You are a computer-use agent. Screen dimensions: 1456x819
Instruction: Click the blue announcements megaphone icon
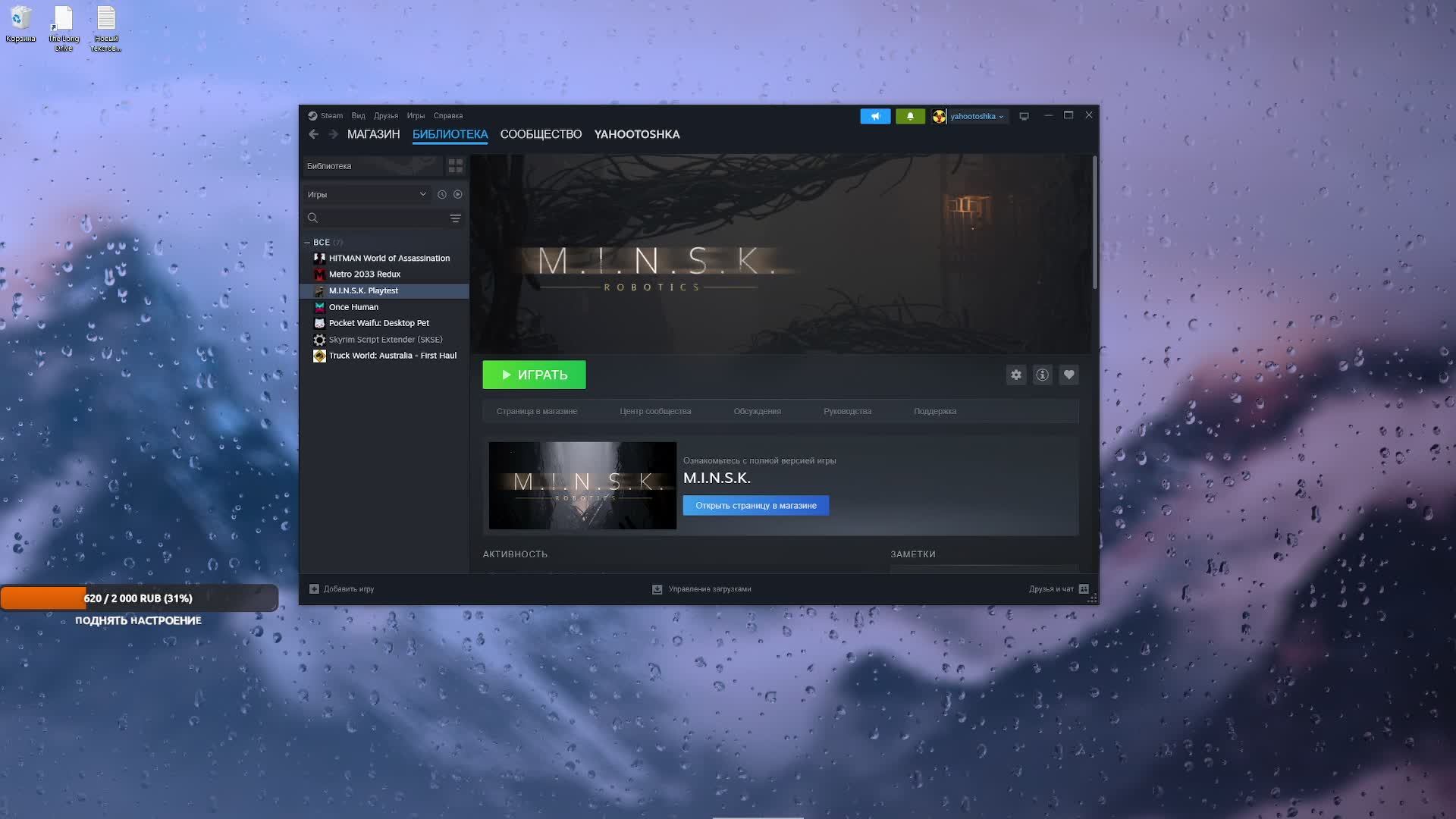(x=875, y=116)
